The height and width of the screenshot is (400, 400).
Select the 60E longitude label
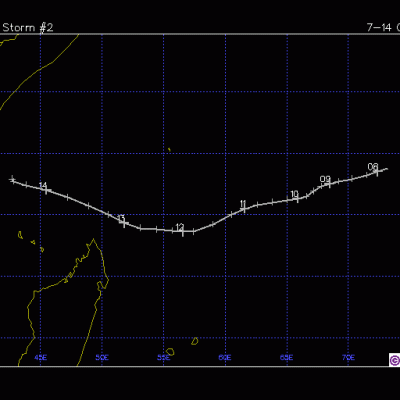coord(225,358)
